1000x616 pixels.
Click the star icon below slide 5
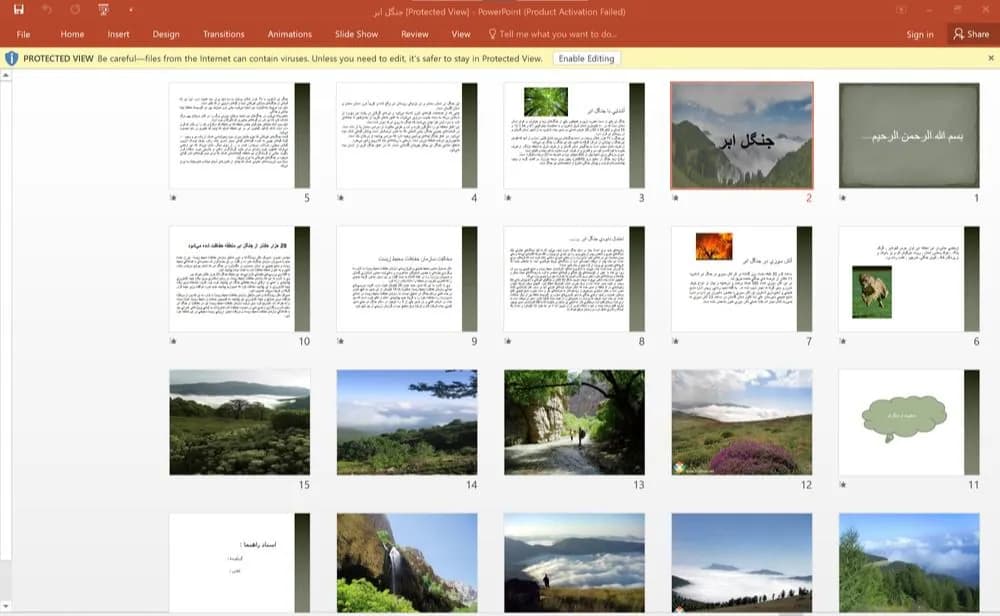click(x=173, y=198)
